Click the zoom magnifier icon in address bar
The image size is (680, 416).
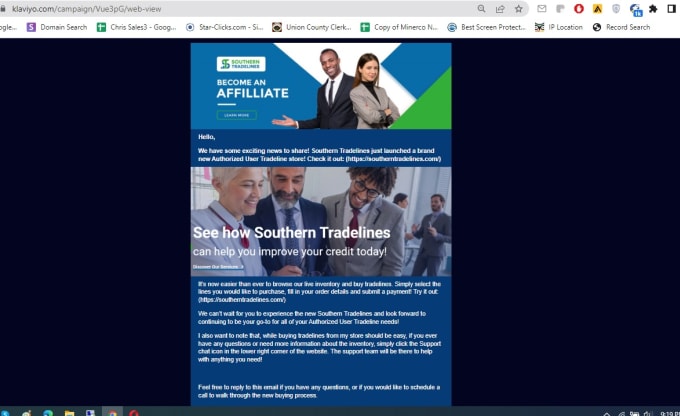coord(481,9)
